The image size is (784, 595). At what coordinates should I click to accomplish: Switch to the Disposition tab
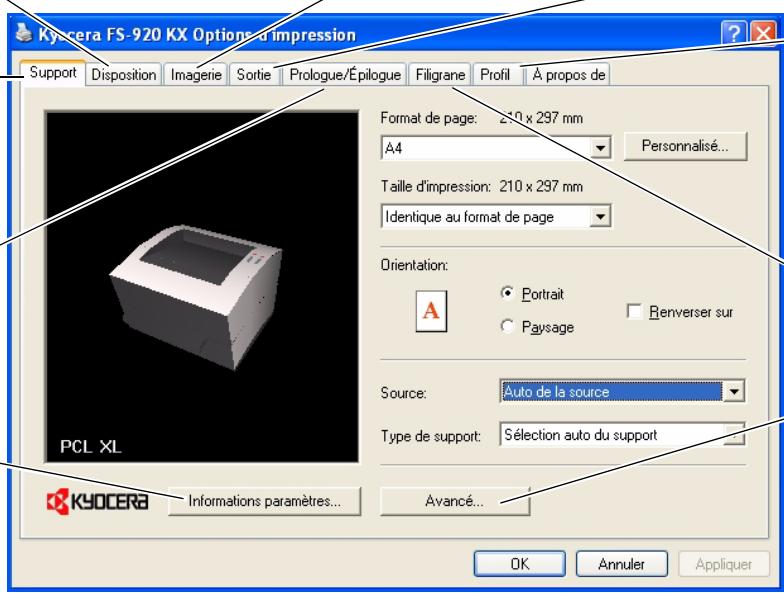[x=124, y=75]
